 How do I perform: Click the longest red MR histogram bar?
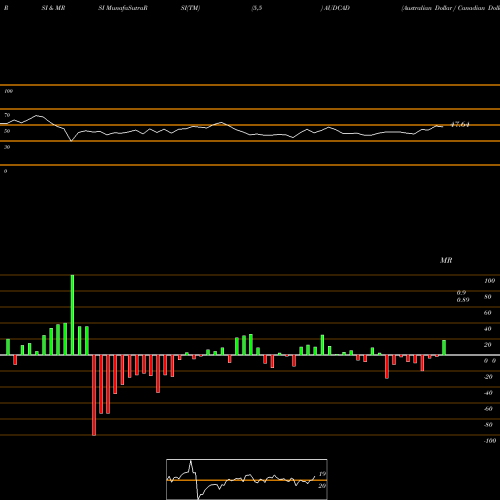click(94, 395)
